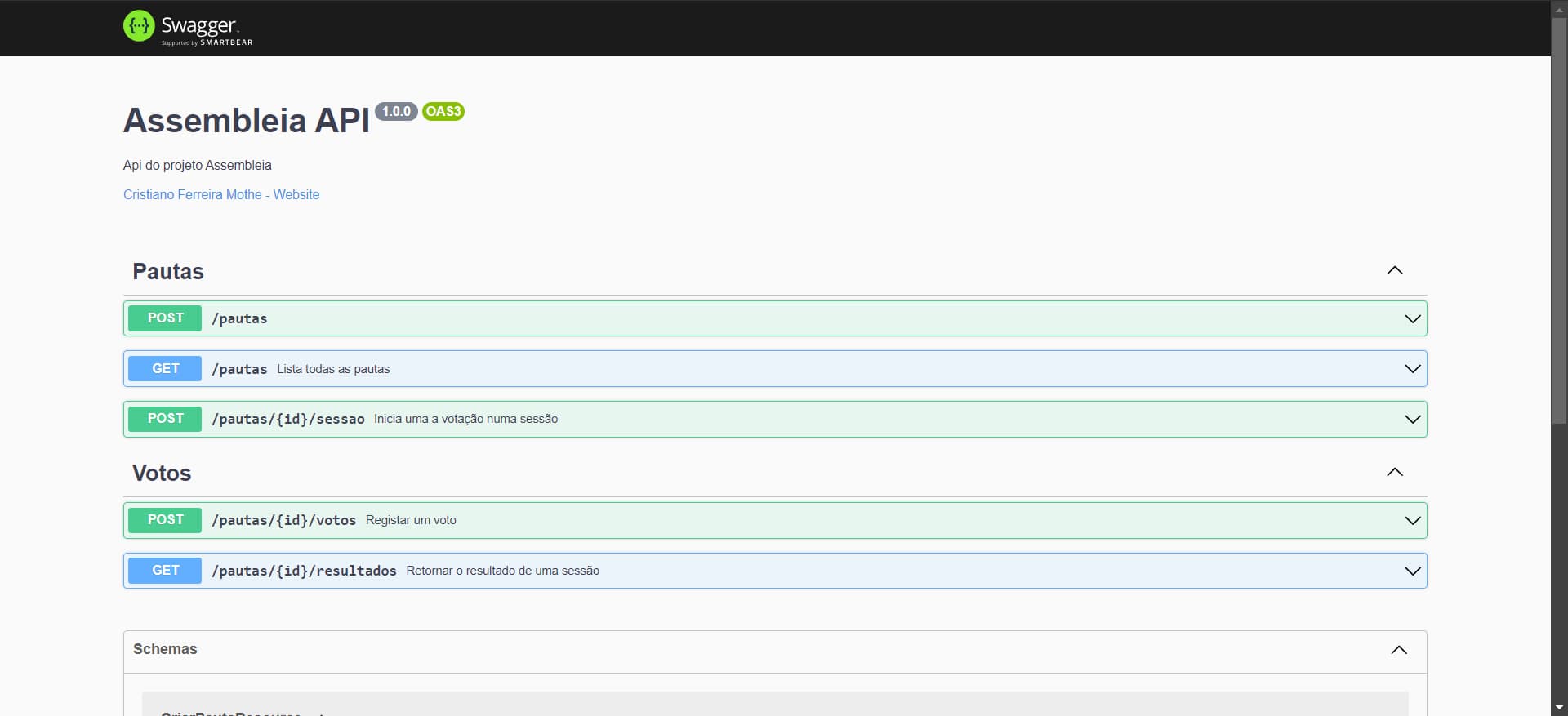The height and width of the screenshot is (716, 1568).
Task: Click GET badge for /pautas/{id}/resultados
Action: 165,571
